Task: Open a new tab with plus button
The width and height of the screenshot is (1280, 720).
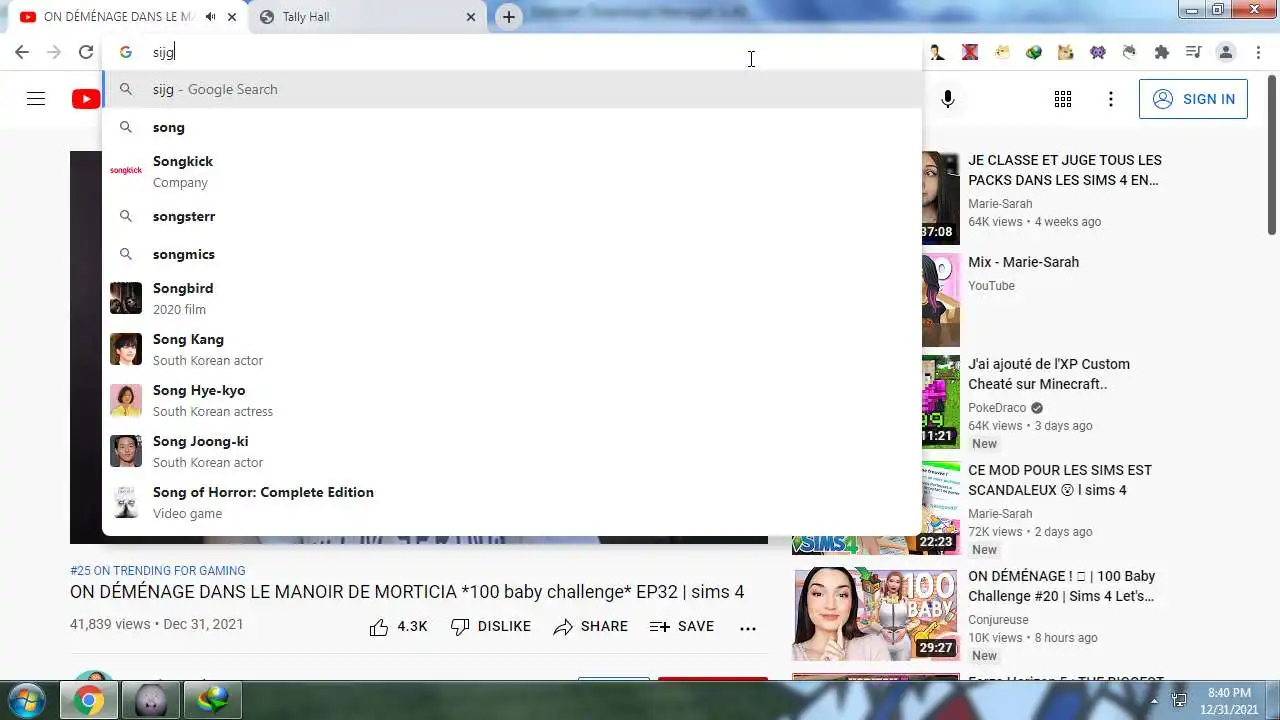Action: coord(509,17)
